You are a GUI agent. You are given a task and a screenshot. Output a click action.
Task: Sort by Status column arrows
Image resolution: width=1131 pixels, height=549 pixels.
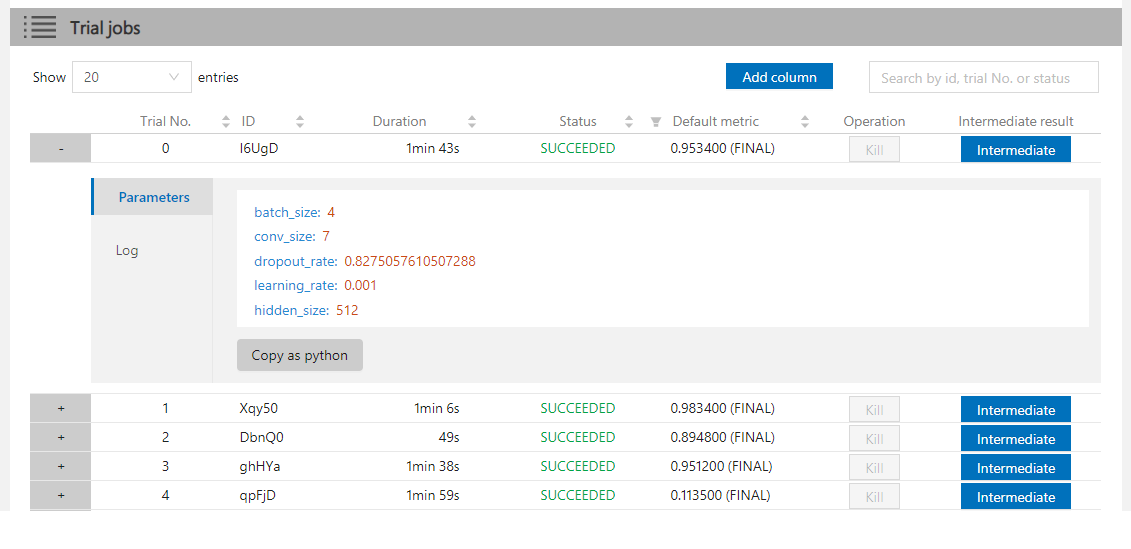[x=629, y=122]
